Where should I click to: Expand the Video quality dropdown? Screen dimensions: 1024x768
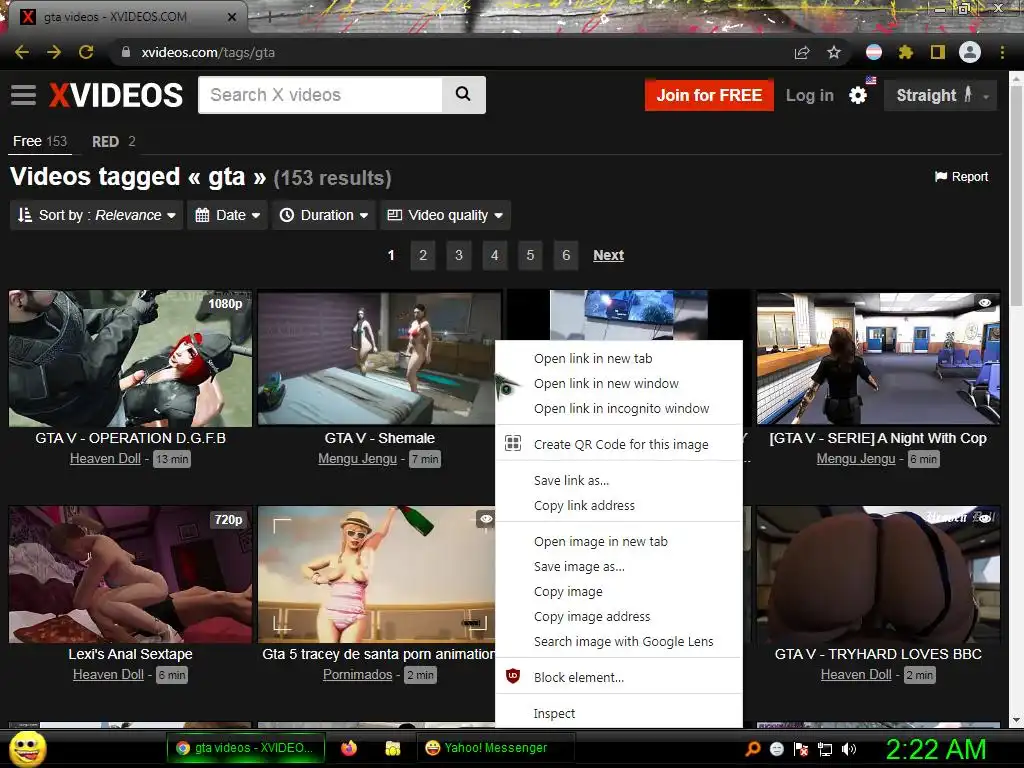(445, 215)
